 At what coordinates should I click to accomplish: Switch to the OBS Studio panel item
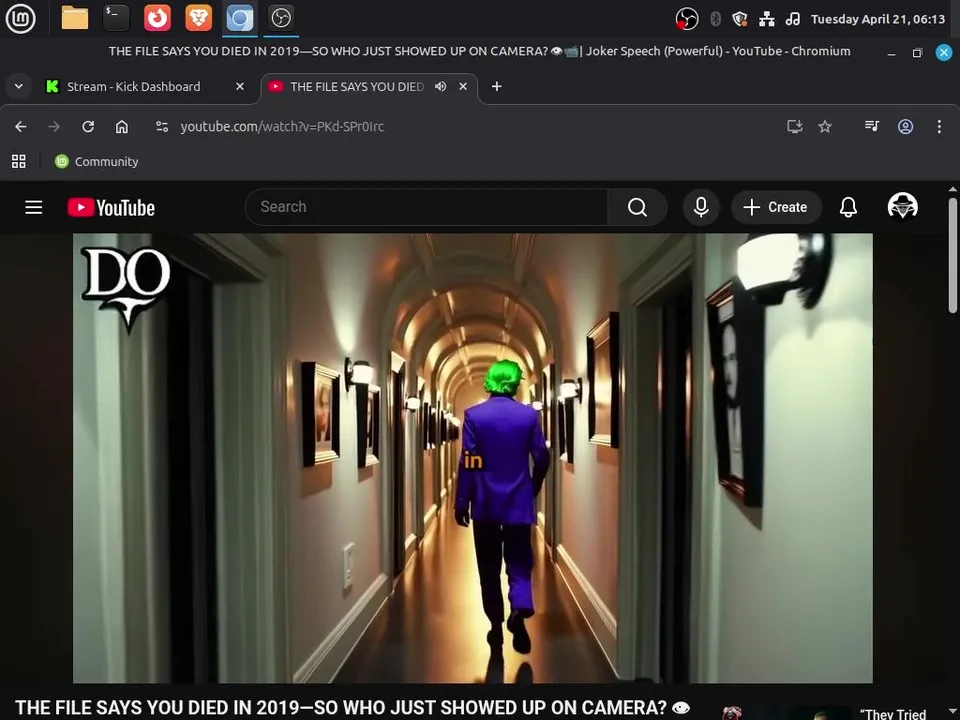(x=281, y=18)
